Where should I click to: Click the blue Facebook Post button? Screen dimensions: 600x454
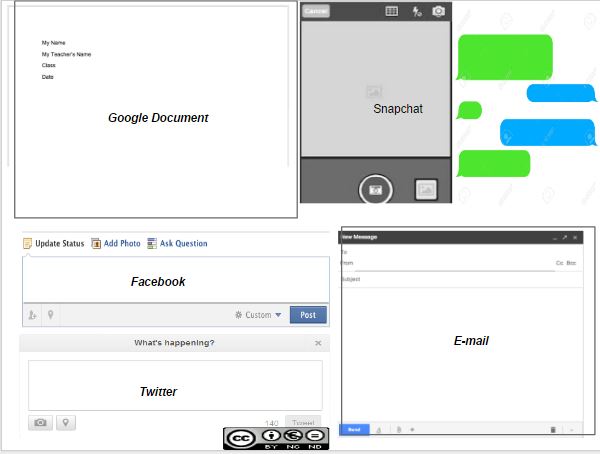pos(308,315)
